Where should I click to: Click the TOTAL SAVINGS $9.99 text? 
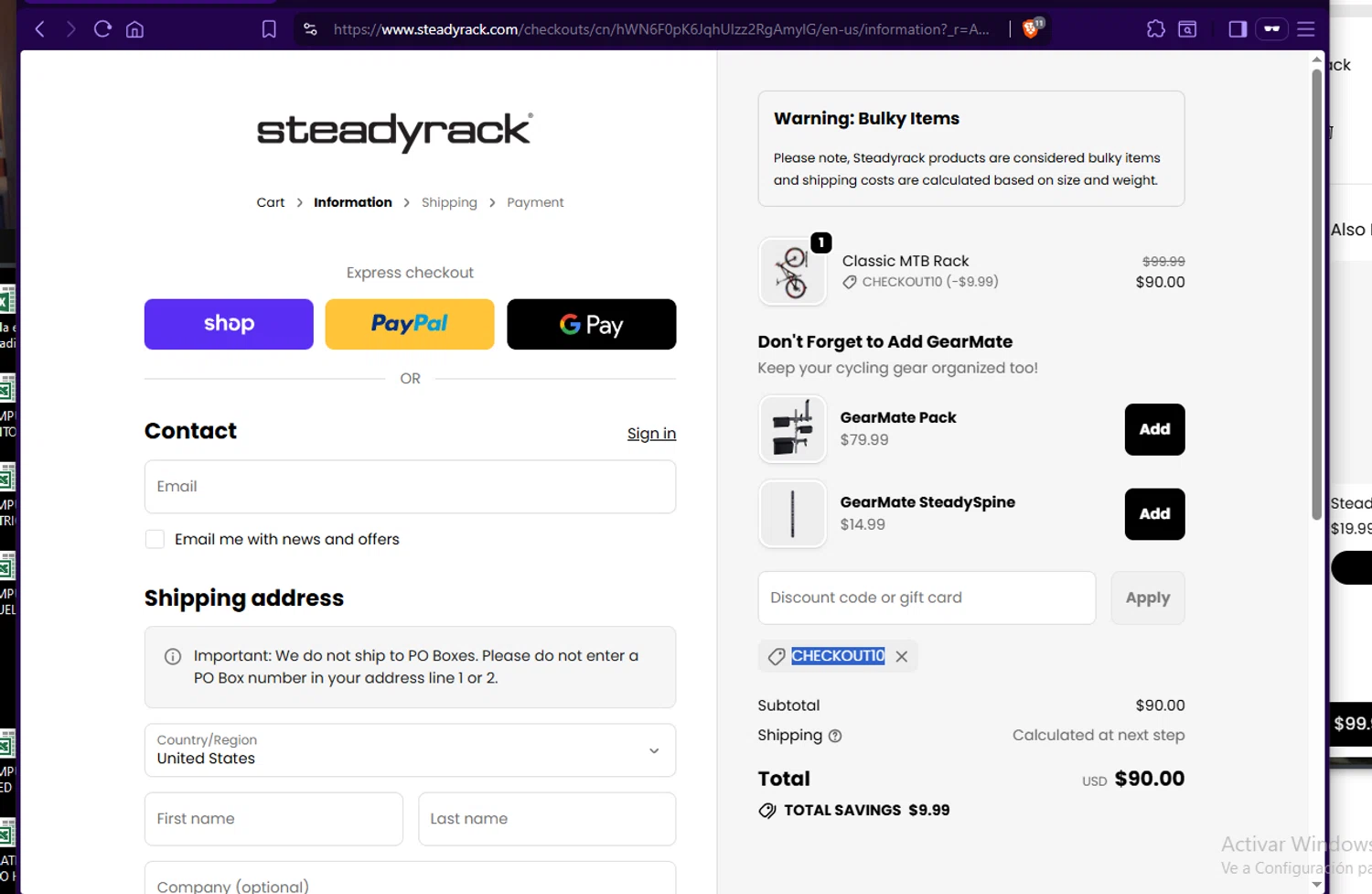click(x=866, y=811)
